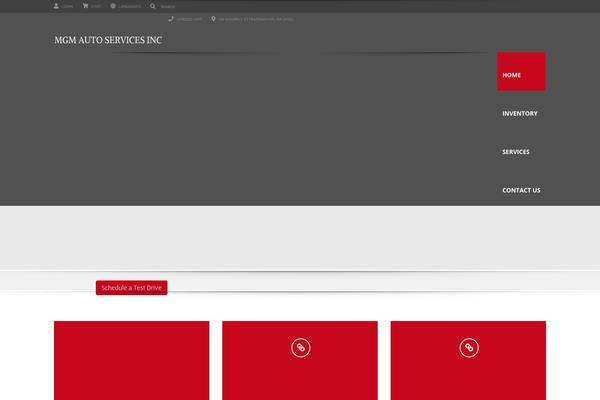Open the Home menu item
The width and height of the screenshot is (600, 400).
click(521, 72)
